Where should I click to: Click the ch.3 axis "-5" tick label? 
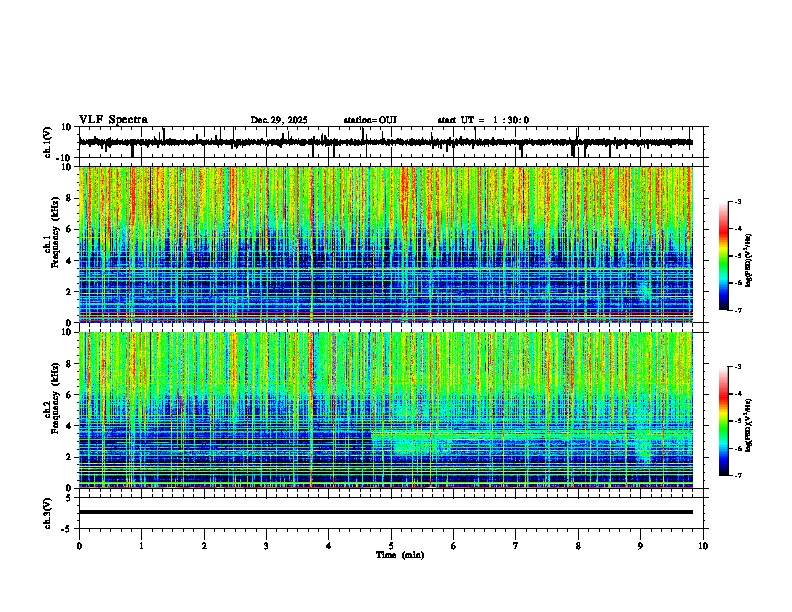[68, 529]
